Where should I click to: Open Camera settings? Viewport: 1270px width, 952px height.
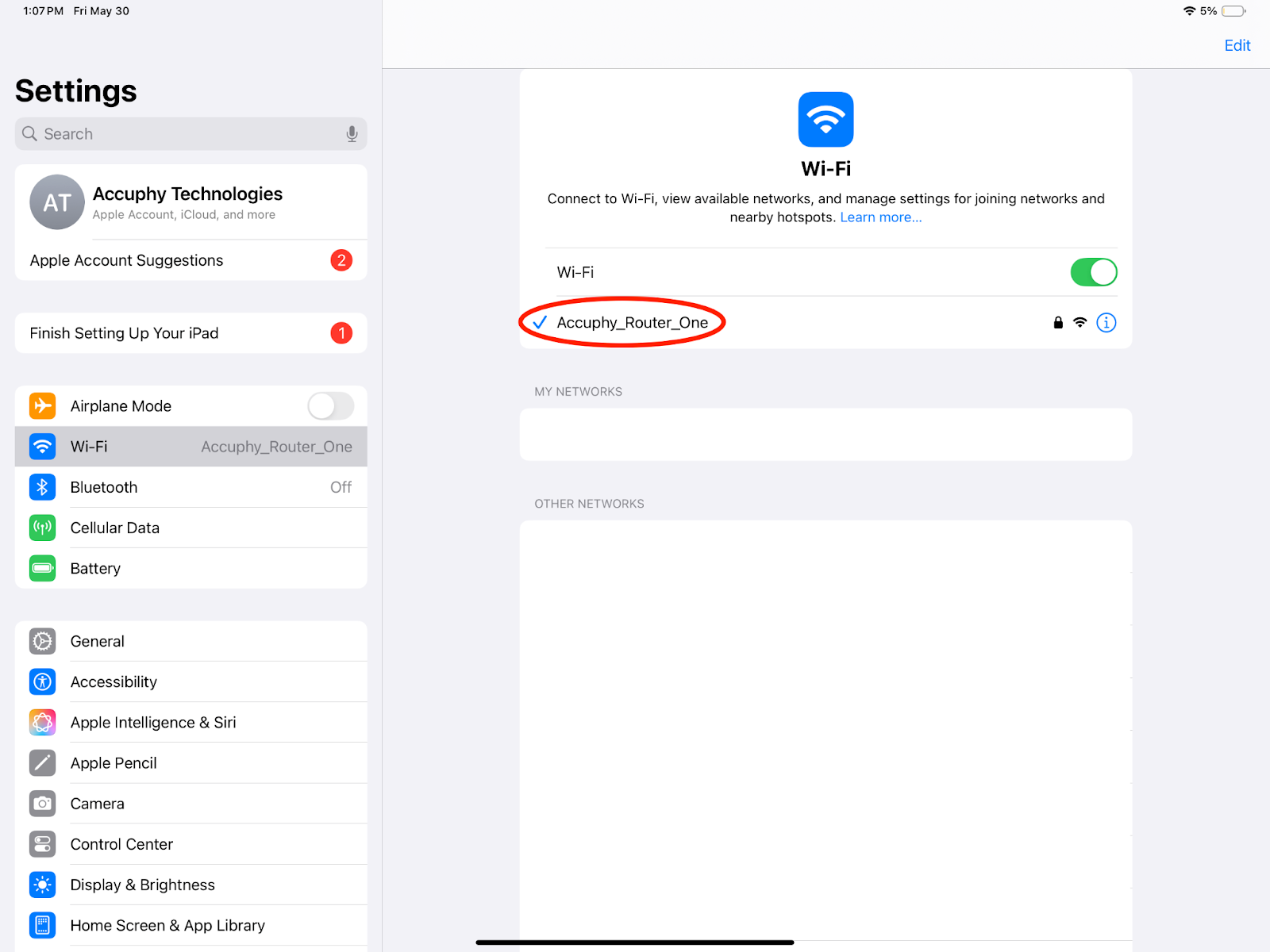pyautogui.click(x=191, y=804)
